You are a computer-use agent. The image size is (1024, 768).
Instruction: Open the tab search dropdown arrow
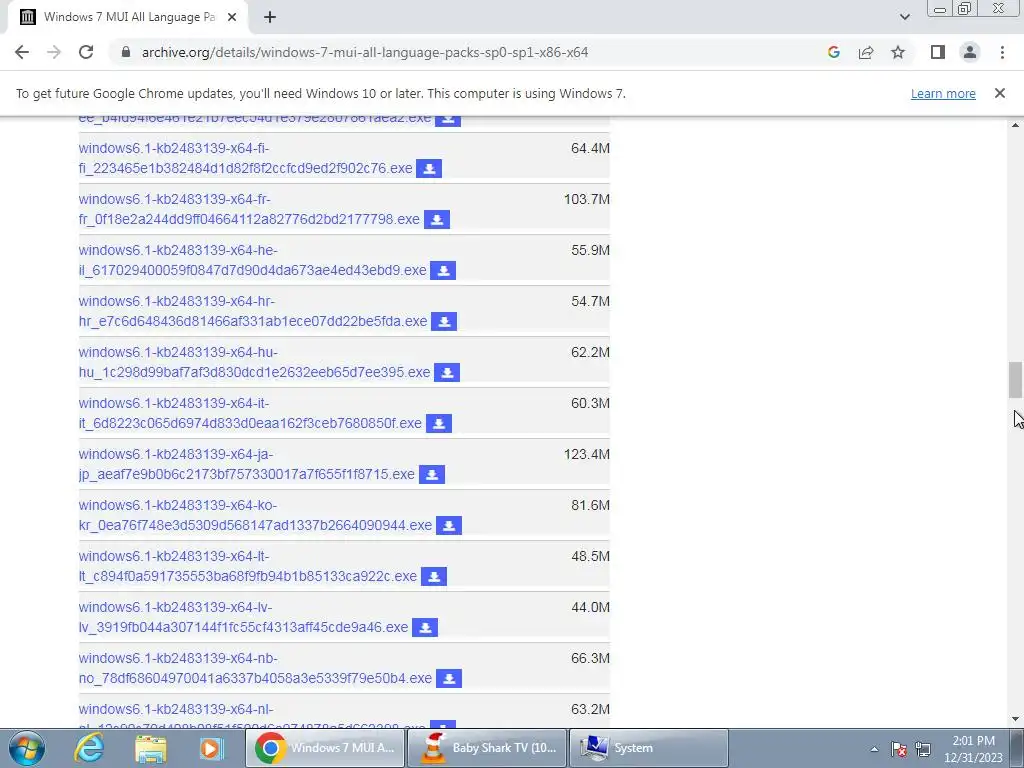pyautogui.click(x=904, y=18)
